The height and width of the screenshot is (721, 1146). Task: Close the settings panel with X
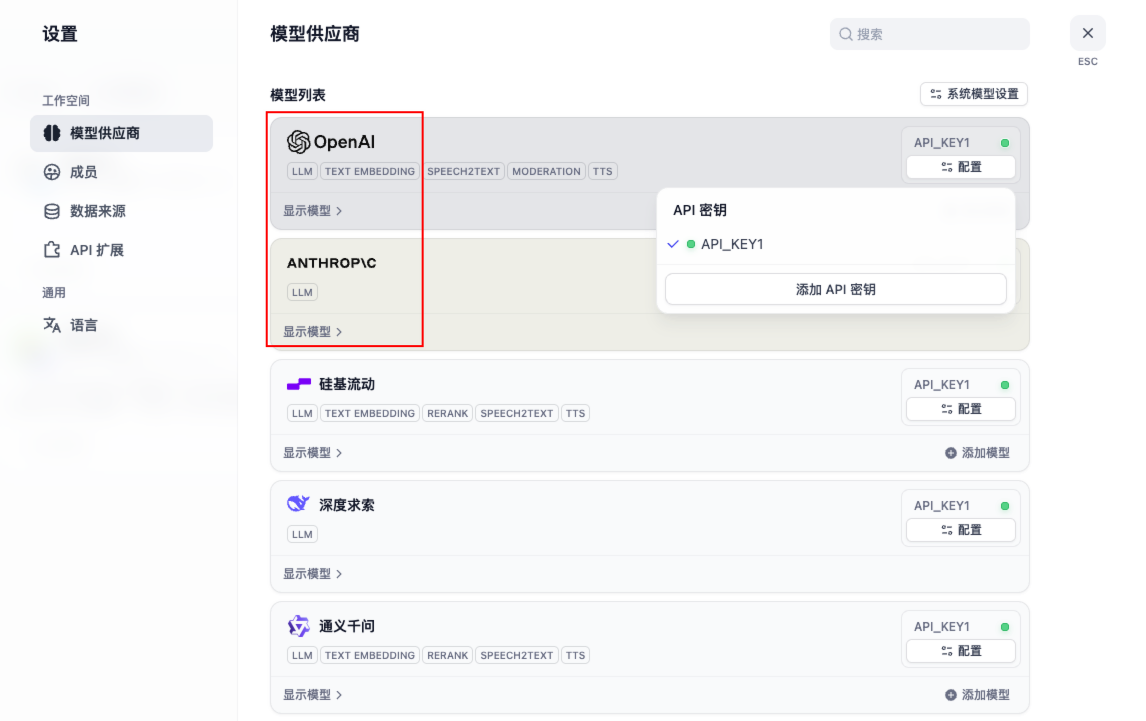pos(1088,34)
